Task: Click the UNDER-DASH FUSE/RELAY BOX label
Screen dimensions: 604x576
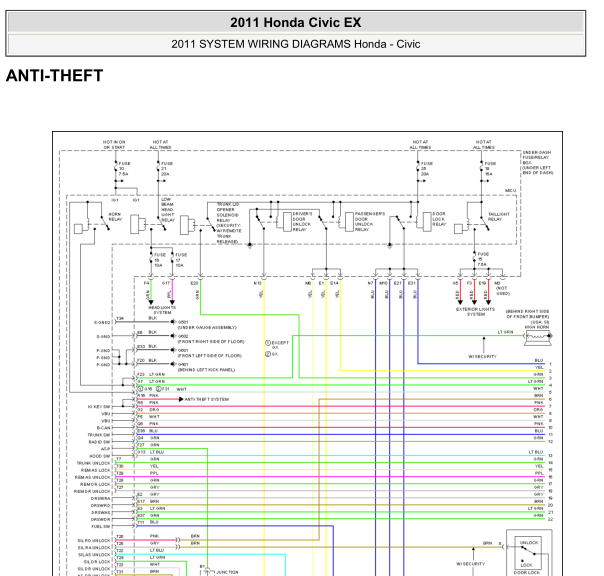Action: click(x=537, y=163)
